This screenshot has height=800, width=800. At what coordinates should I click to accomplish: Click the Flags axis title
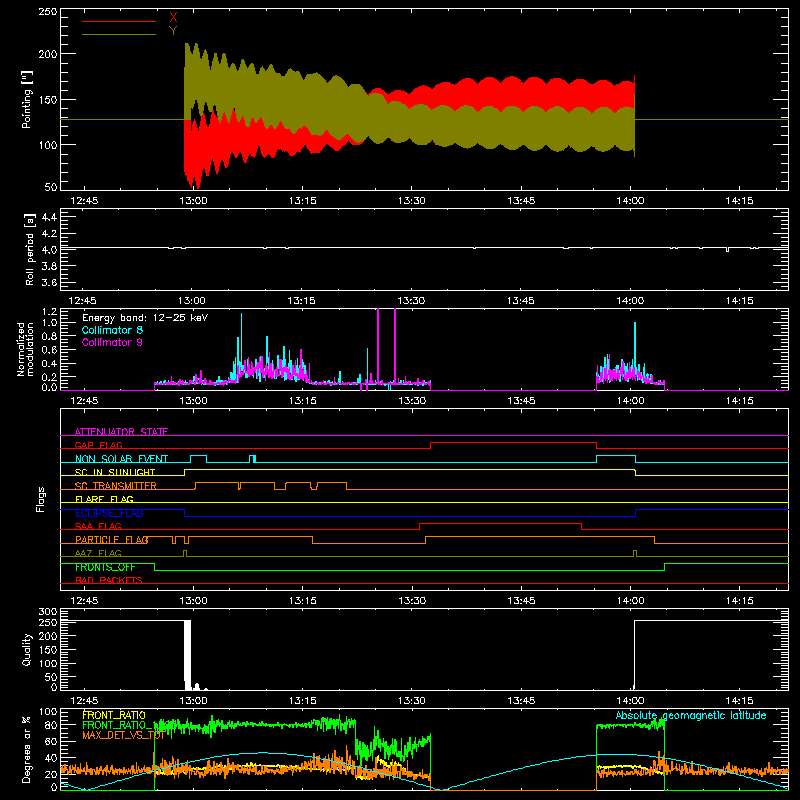pos(40,499)
